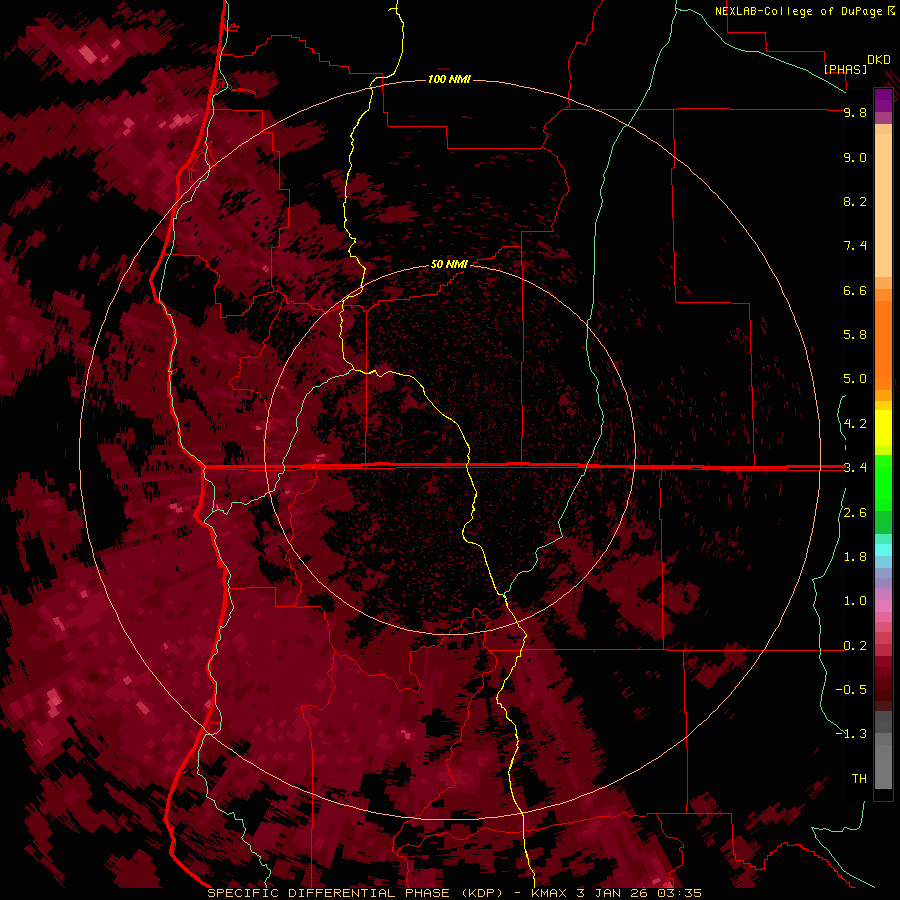The height and width of the screenshot is (900, 900).
Task: Click the DKD label above the color scale
Action: [x=879, y=59]
